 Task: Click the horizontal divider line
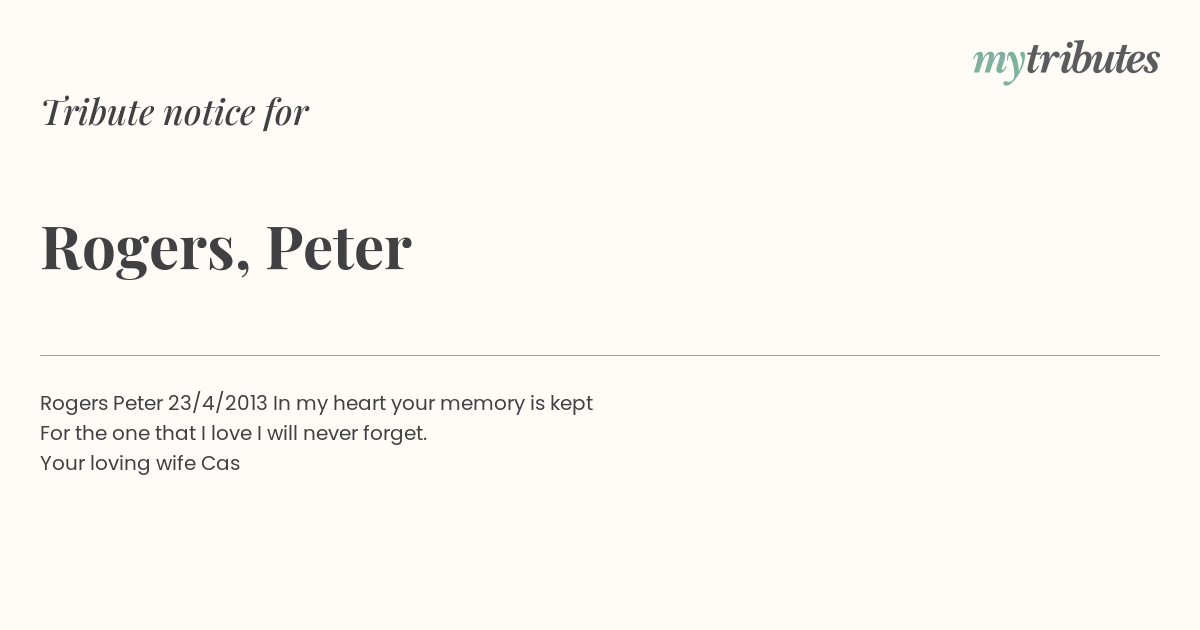pyautogui.click(x=600, y=355)
